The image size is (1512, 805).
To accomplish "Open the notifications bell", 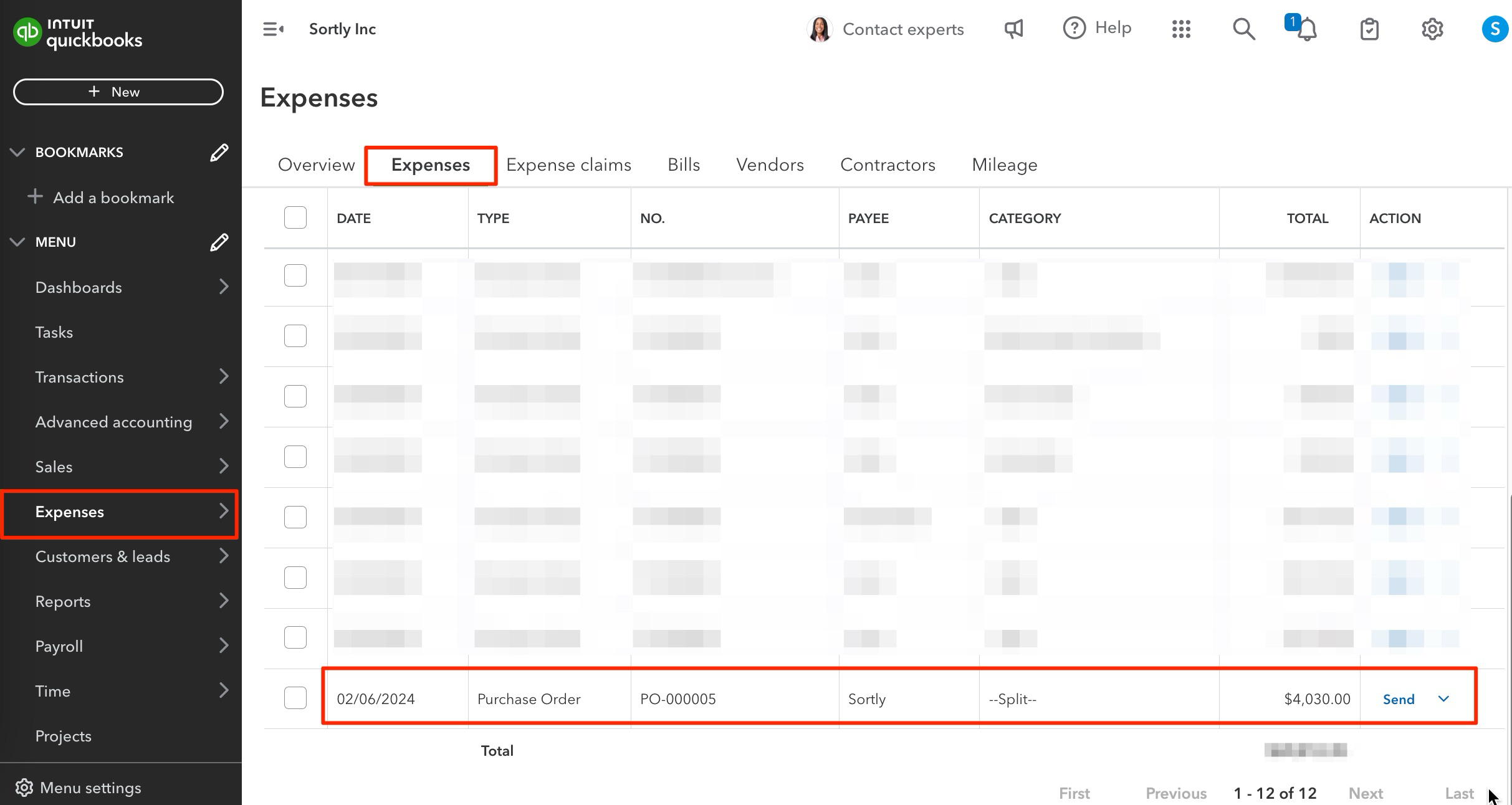I will point(1306,29).
